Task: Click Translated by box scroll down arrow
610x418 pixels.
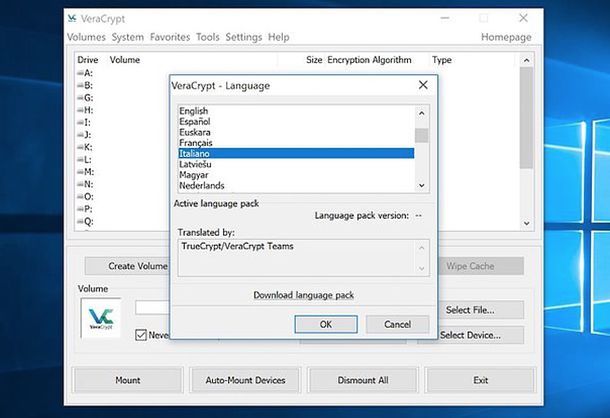Action: tap(421, 269)
